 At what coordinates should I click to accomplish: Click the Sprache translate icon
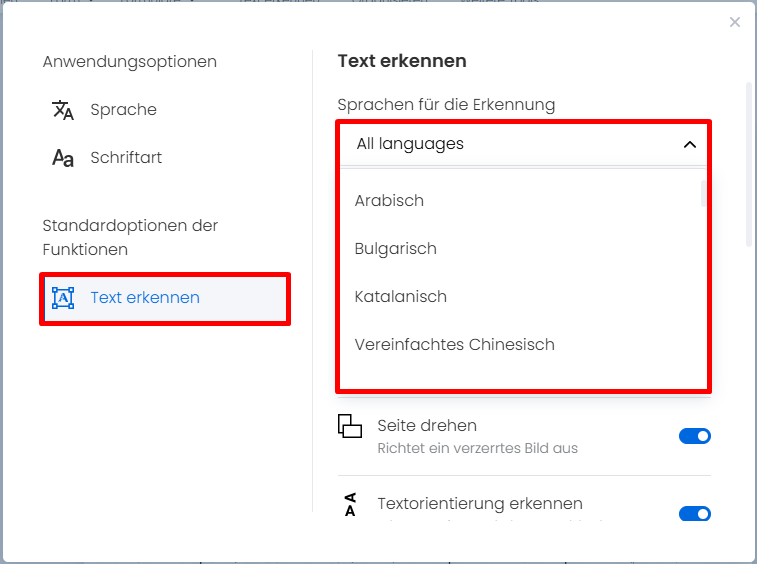63,110
